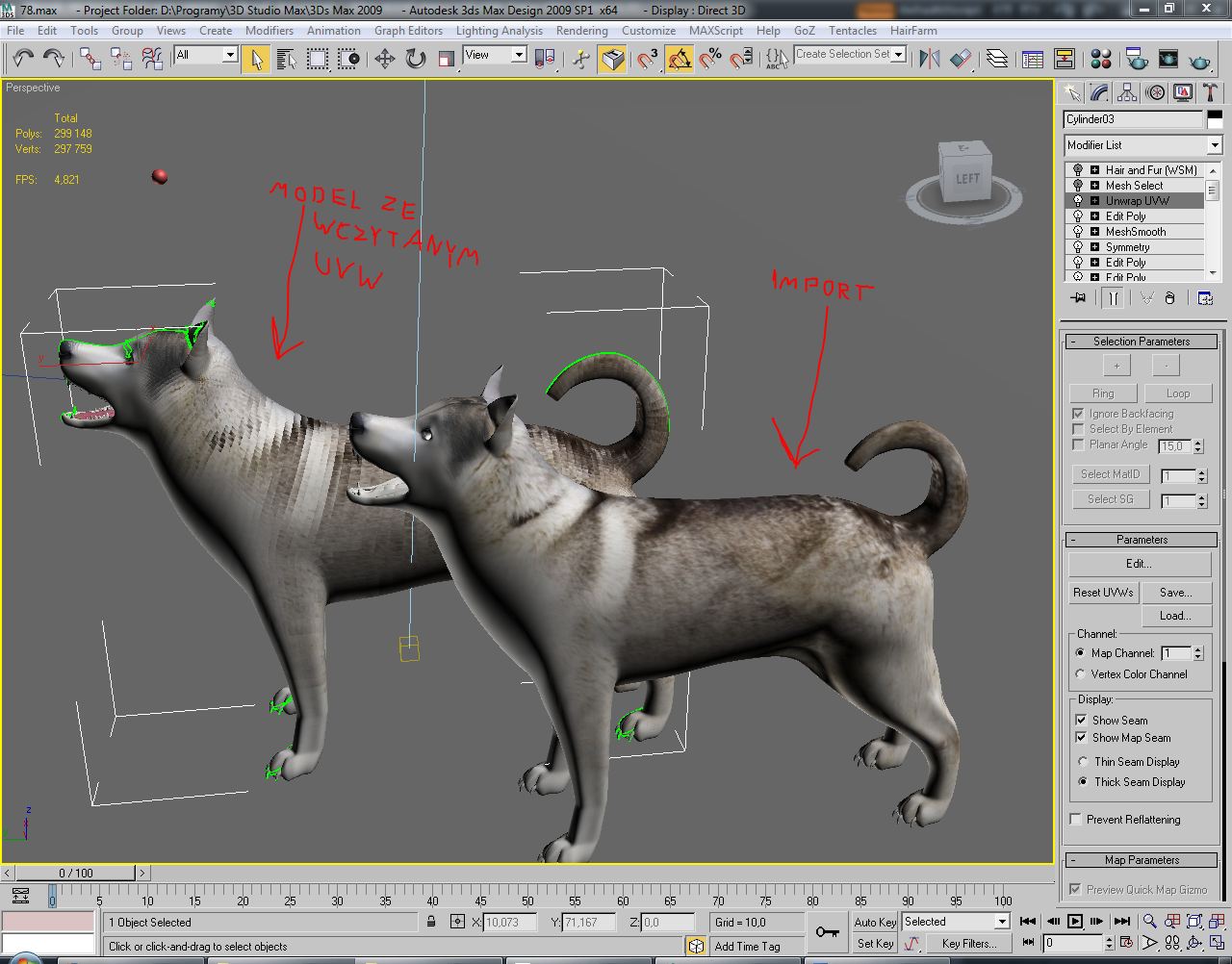Viewport: 1232px width, 964px height.
Task: Toggle the Angle Snap magnet icon
Action: (x=679, y=59)
